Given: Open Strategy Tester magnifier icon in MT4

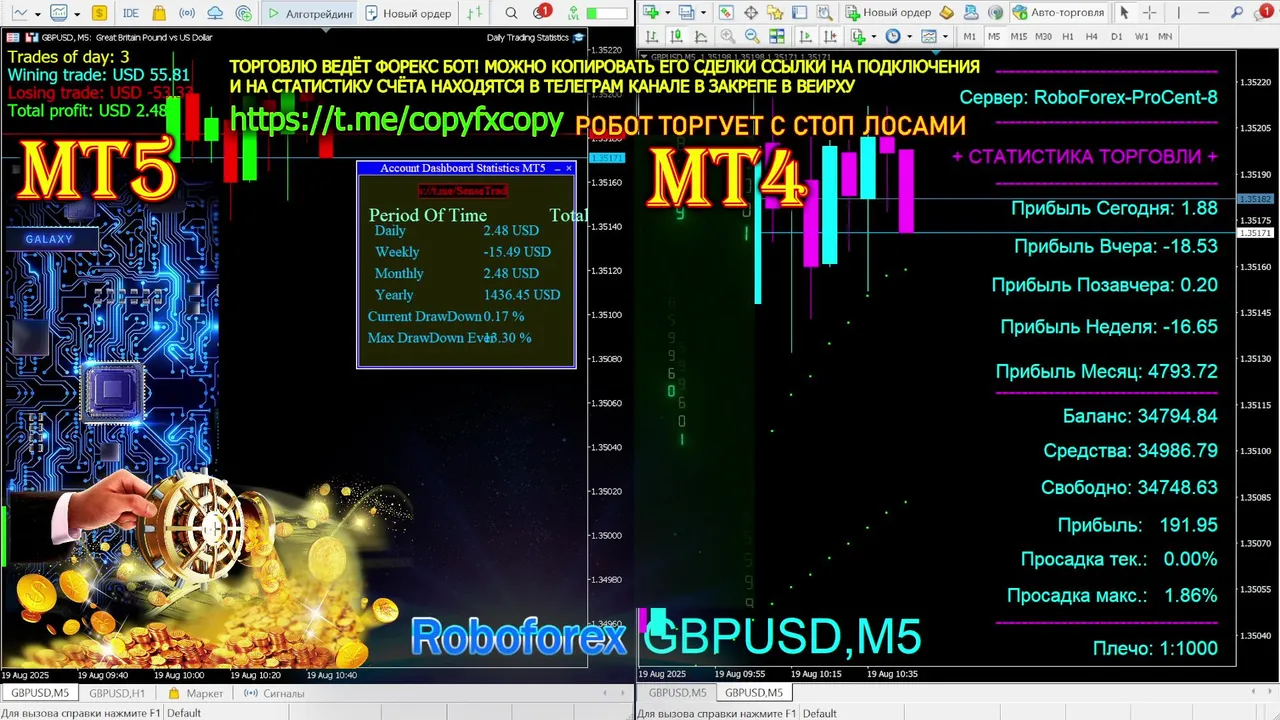Looking at the screenshot, I should (825, 13).
